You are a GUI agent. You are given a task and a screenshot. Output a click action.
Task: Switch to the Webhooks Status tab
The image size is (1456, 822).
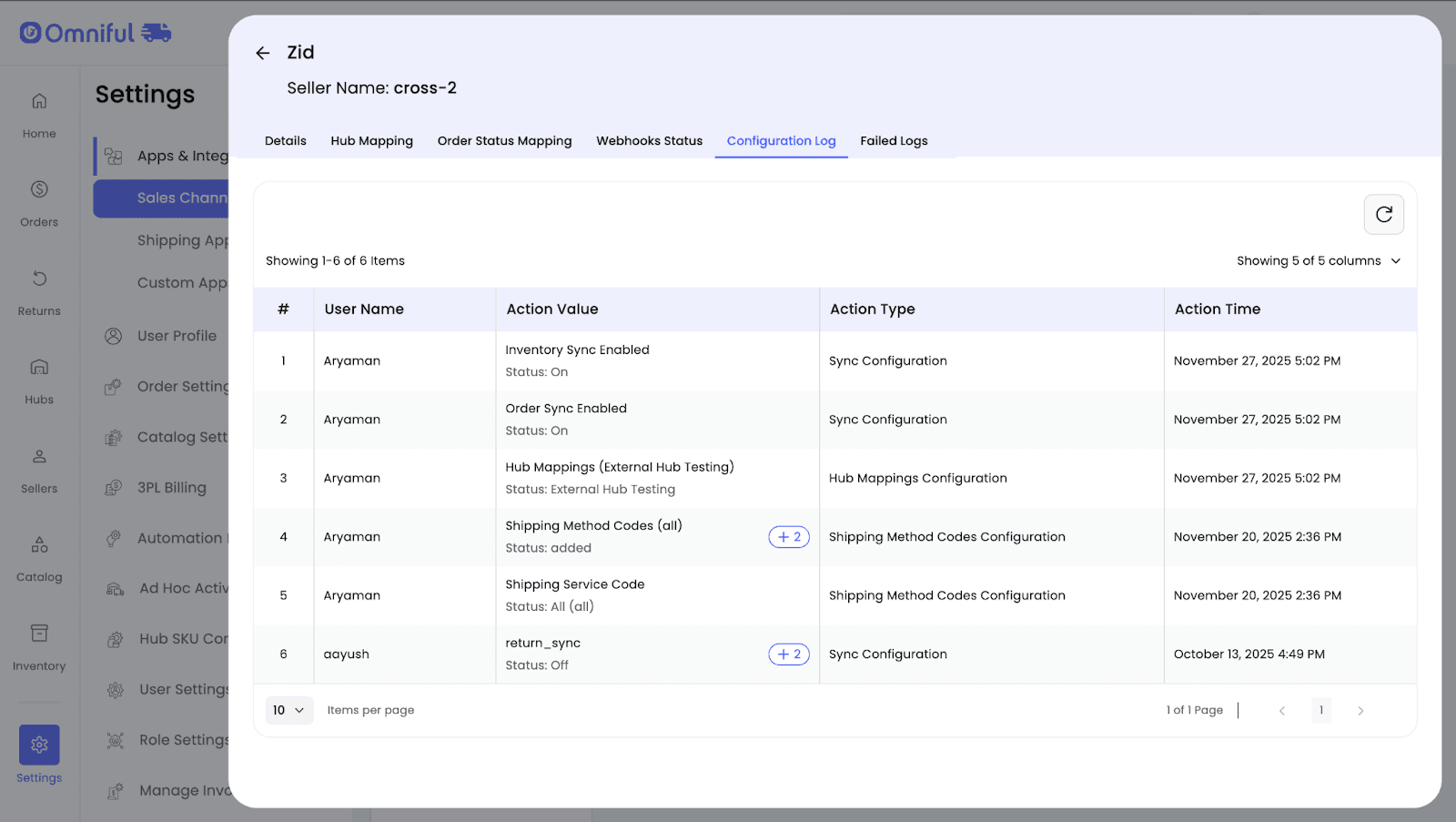(x=649, y=141)
